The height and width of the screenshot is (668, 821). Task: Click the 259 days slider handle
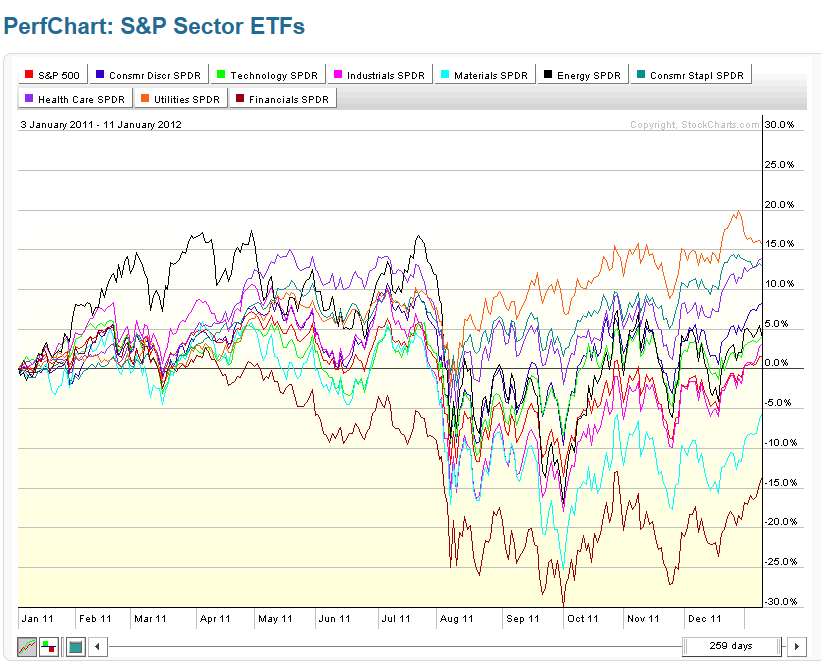pos(733,646)
